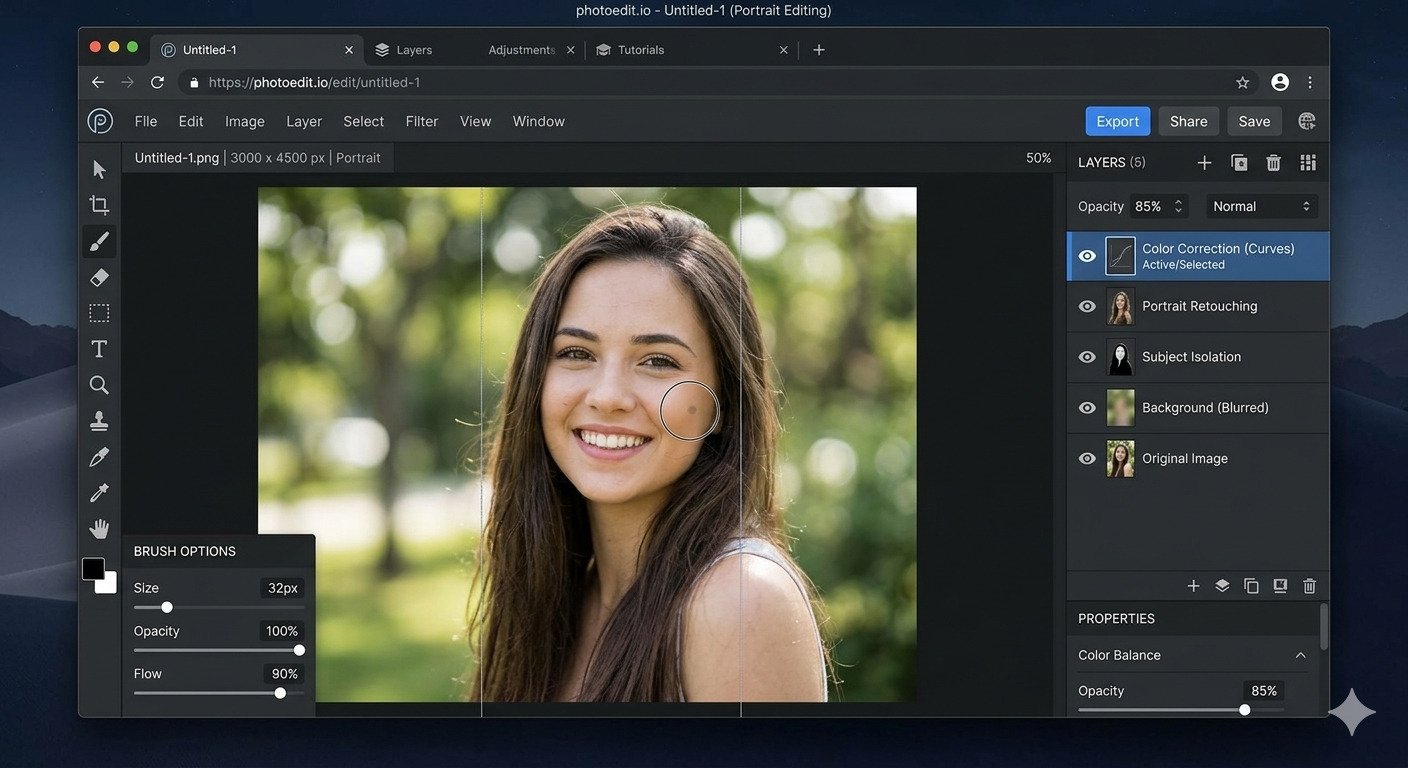Click the blue Export button

coord(1118,121)
